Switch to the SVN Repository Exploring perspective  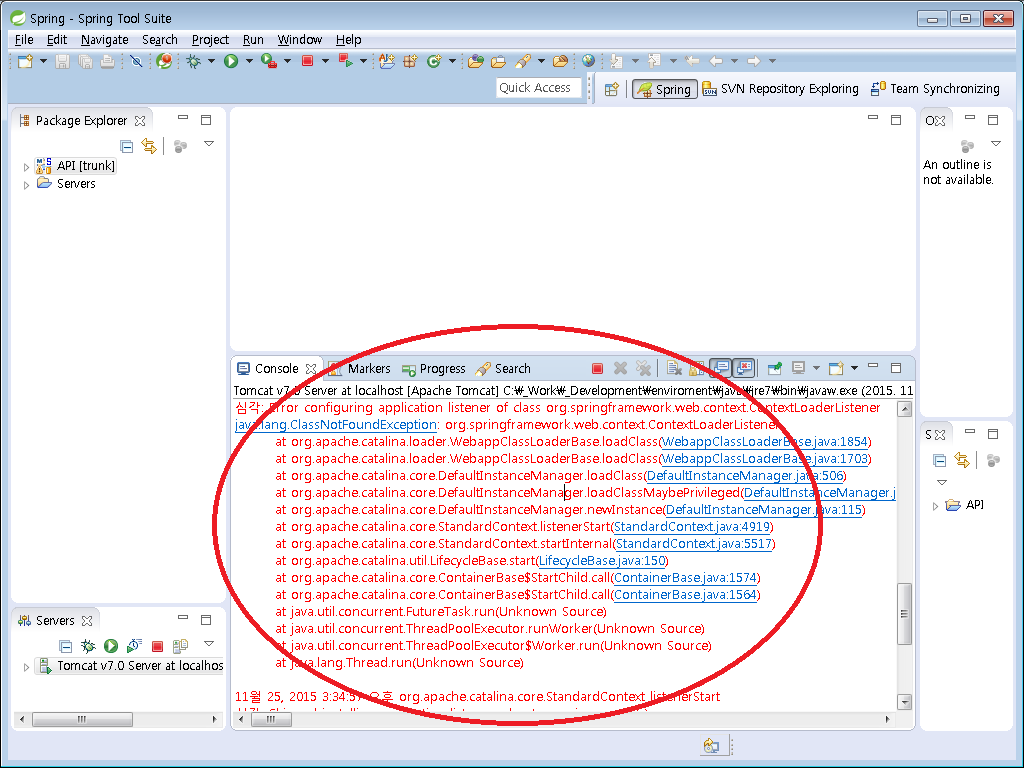[780, 89]
